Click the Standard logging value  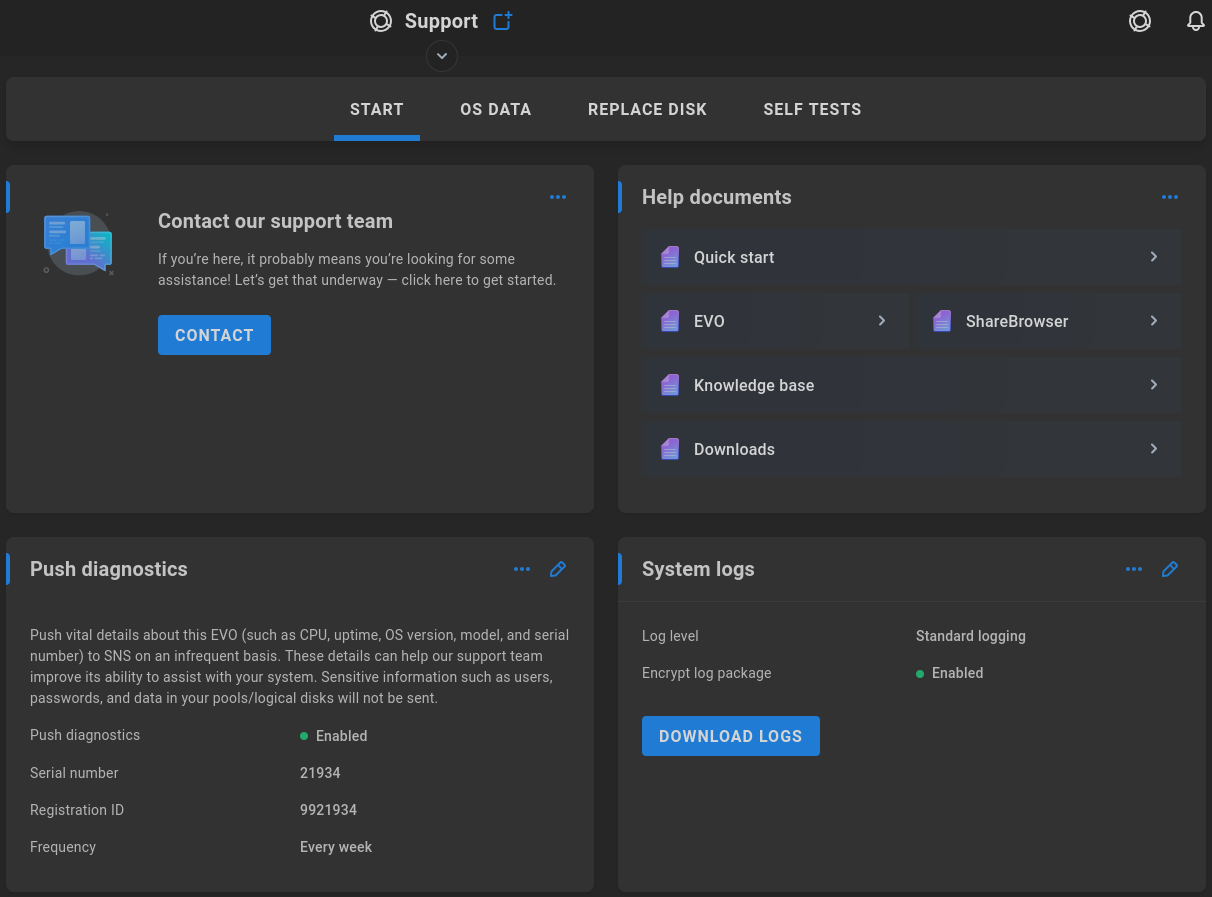click(x=971, y=636)
